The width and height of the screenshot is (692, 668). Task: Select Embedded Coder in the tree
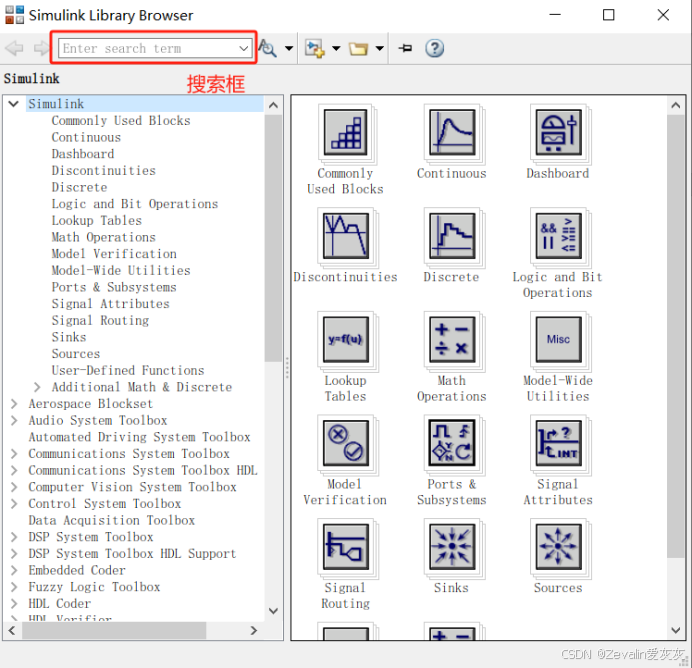pyautogui.click(x=77, y=570)
